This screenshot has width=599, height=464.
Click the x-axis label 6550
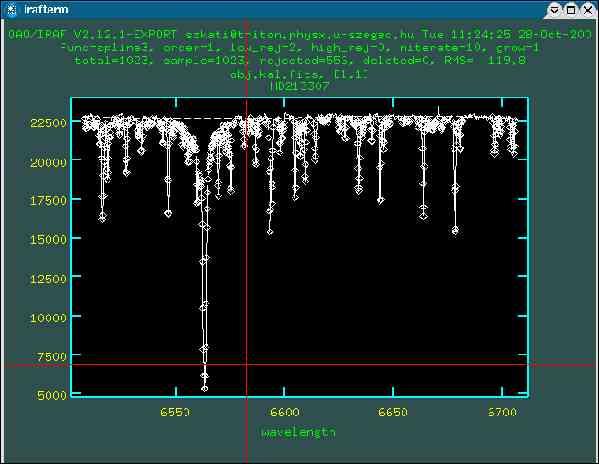pyautogui.click(x=175, y=412)
